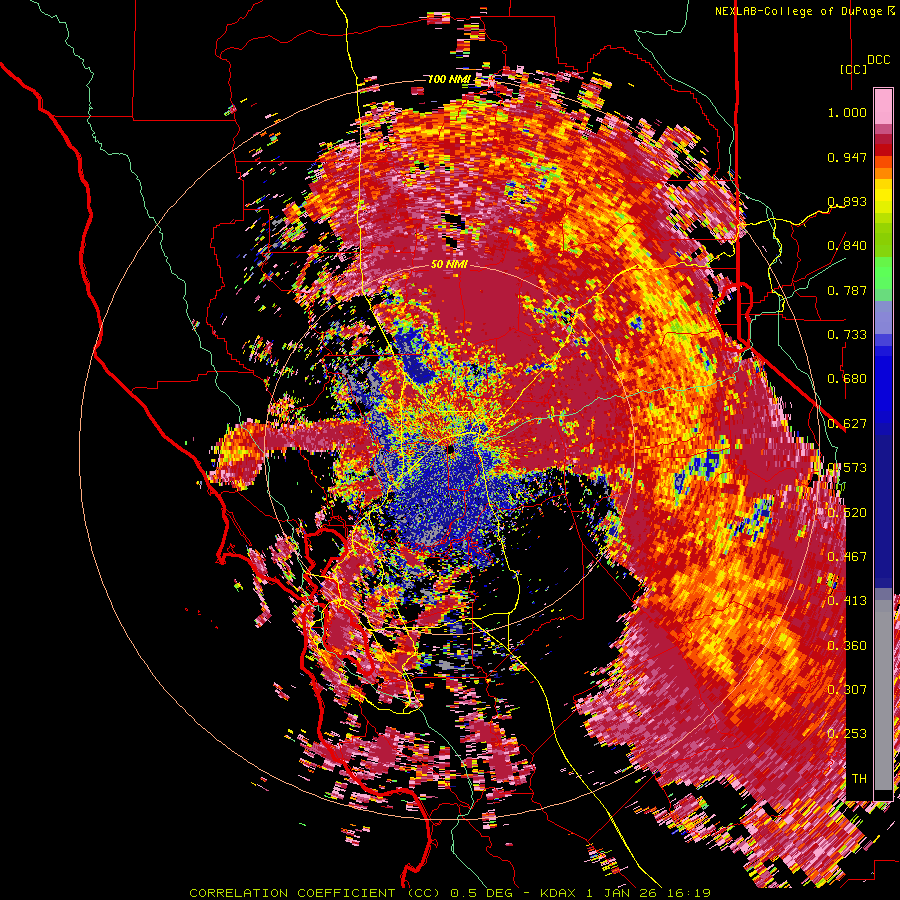The height and width of the screenshot is (900, 900).
Task: Click the black radar site dot at the map center
Action: coord(451,449)
